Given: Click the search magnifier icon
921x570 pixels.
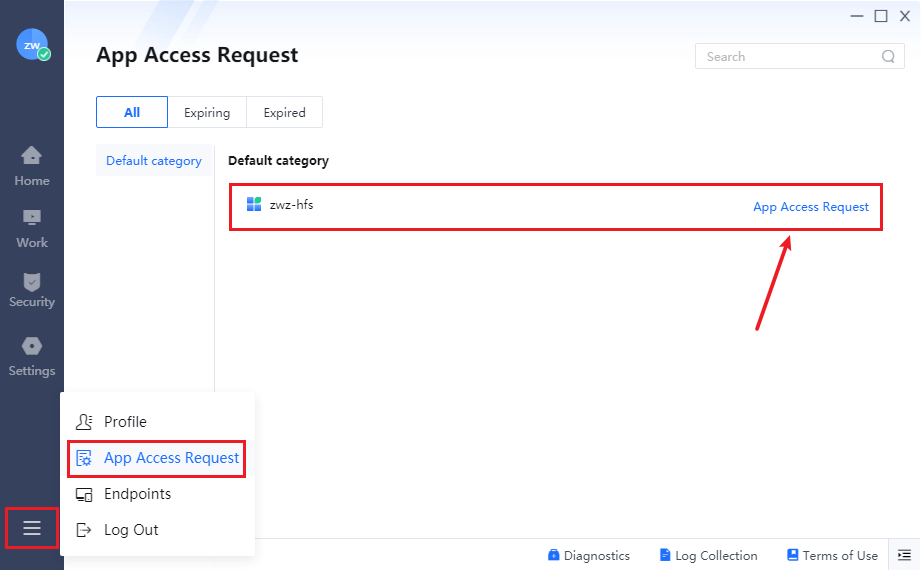Looking at the screenshot, I should (888, 56).
